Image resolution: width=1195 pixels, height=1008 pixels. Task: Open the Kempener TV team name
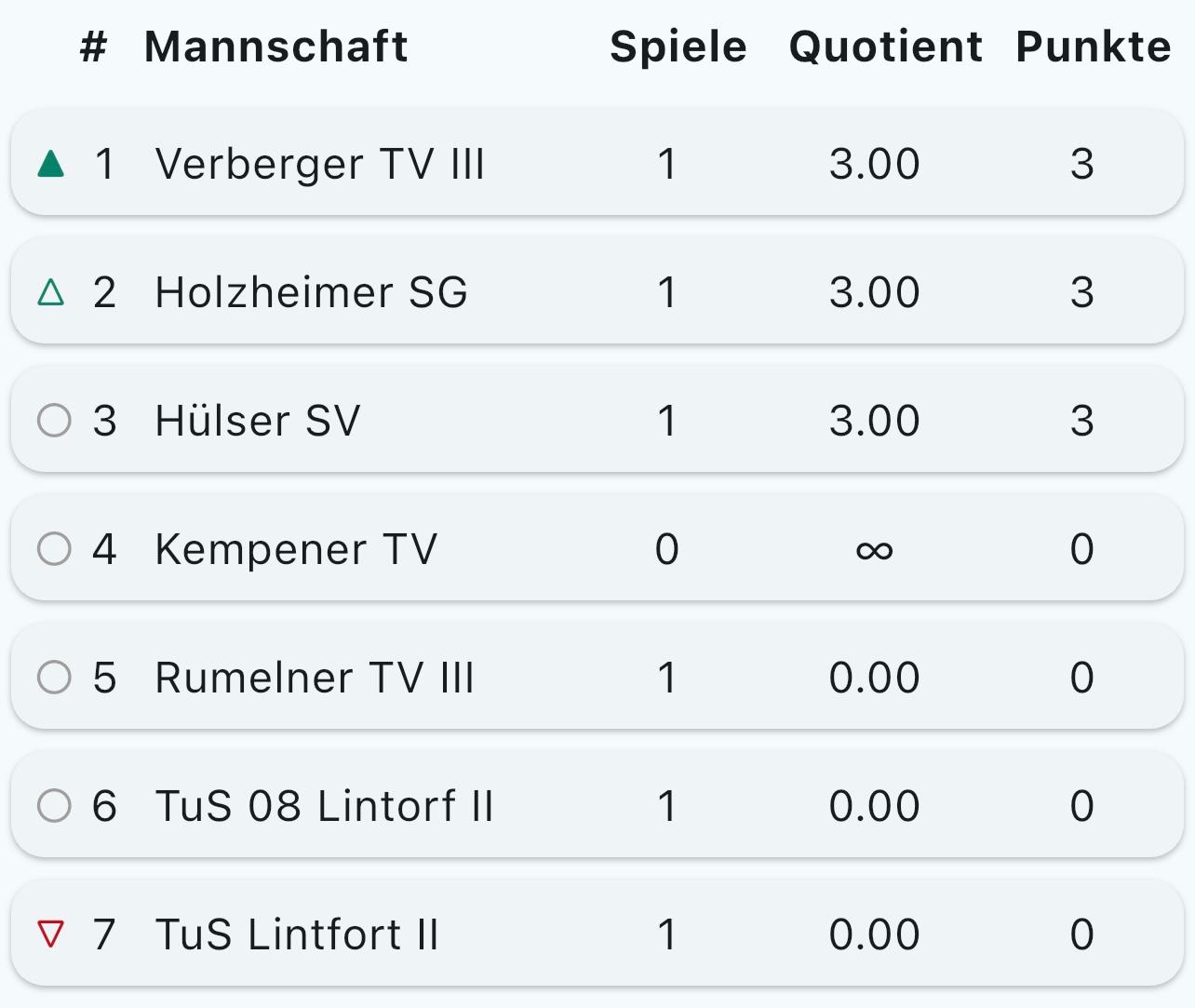296,549
